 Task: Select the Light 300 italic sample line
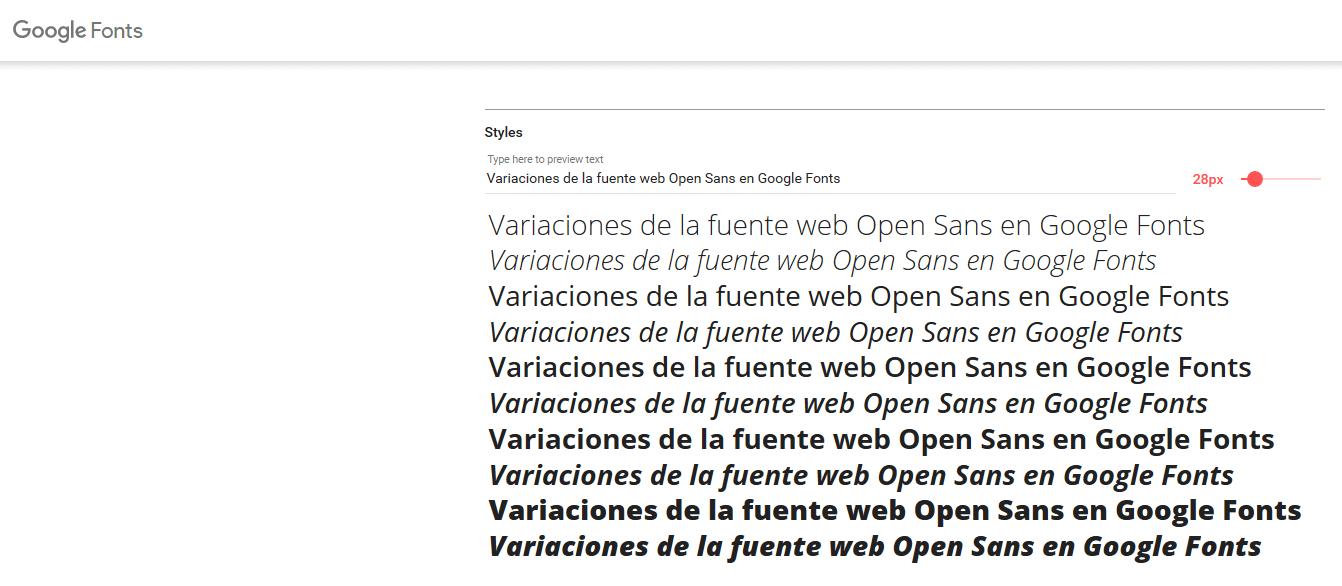pos(823,261)
